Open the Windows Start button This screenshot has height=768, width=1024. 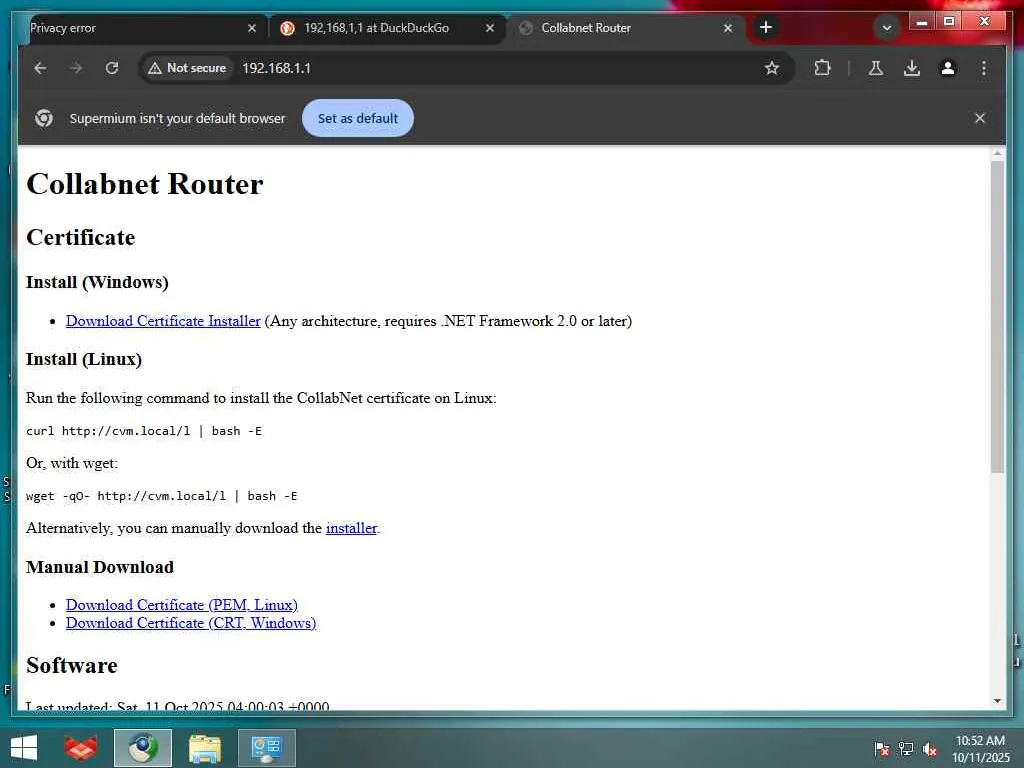click(x=24, y=748)
